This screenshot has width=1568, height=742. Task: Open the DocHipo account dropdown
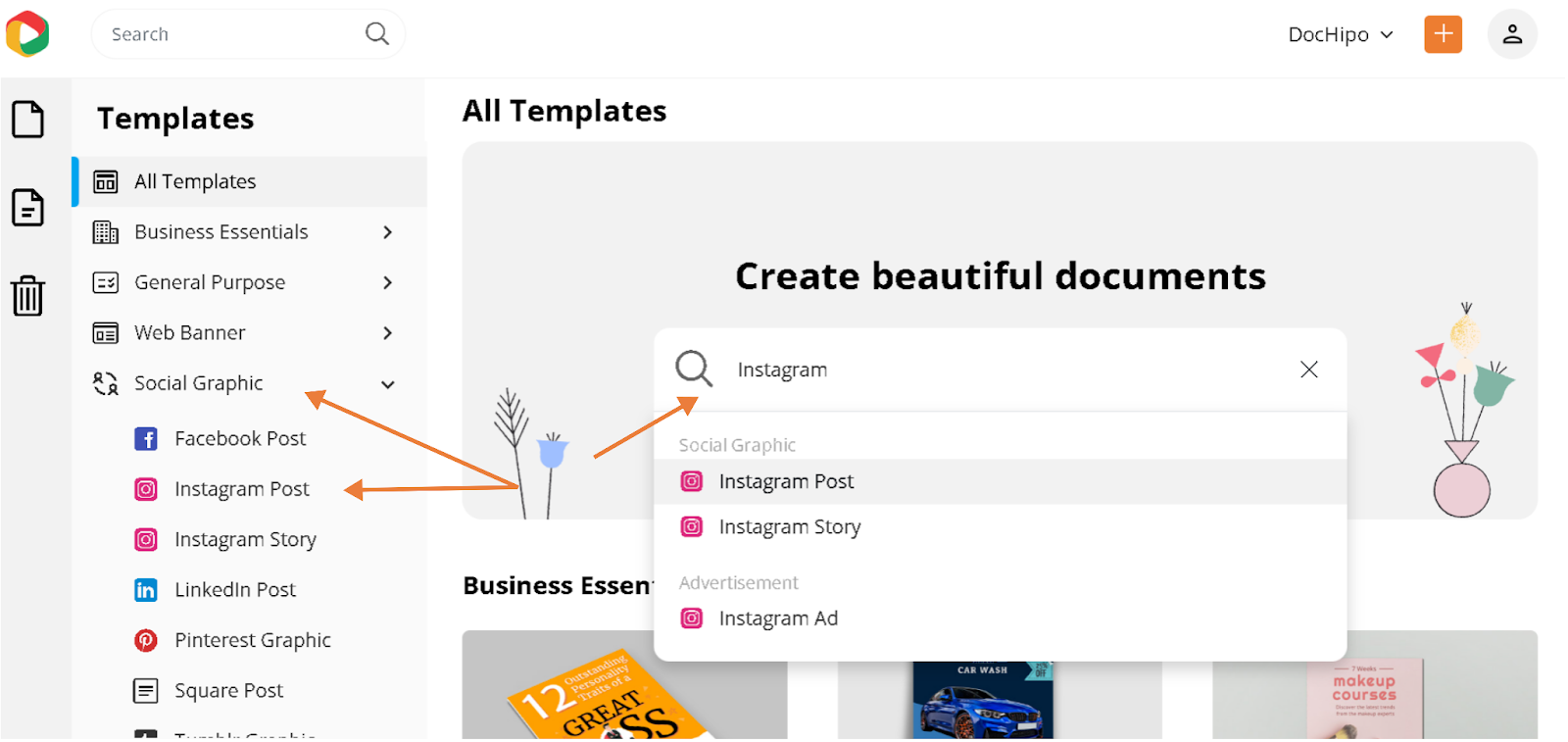[1340, 34]
